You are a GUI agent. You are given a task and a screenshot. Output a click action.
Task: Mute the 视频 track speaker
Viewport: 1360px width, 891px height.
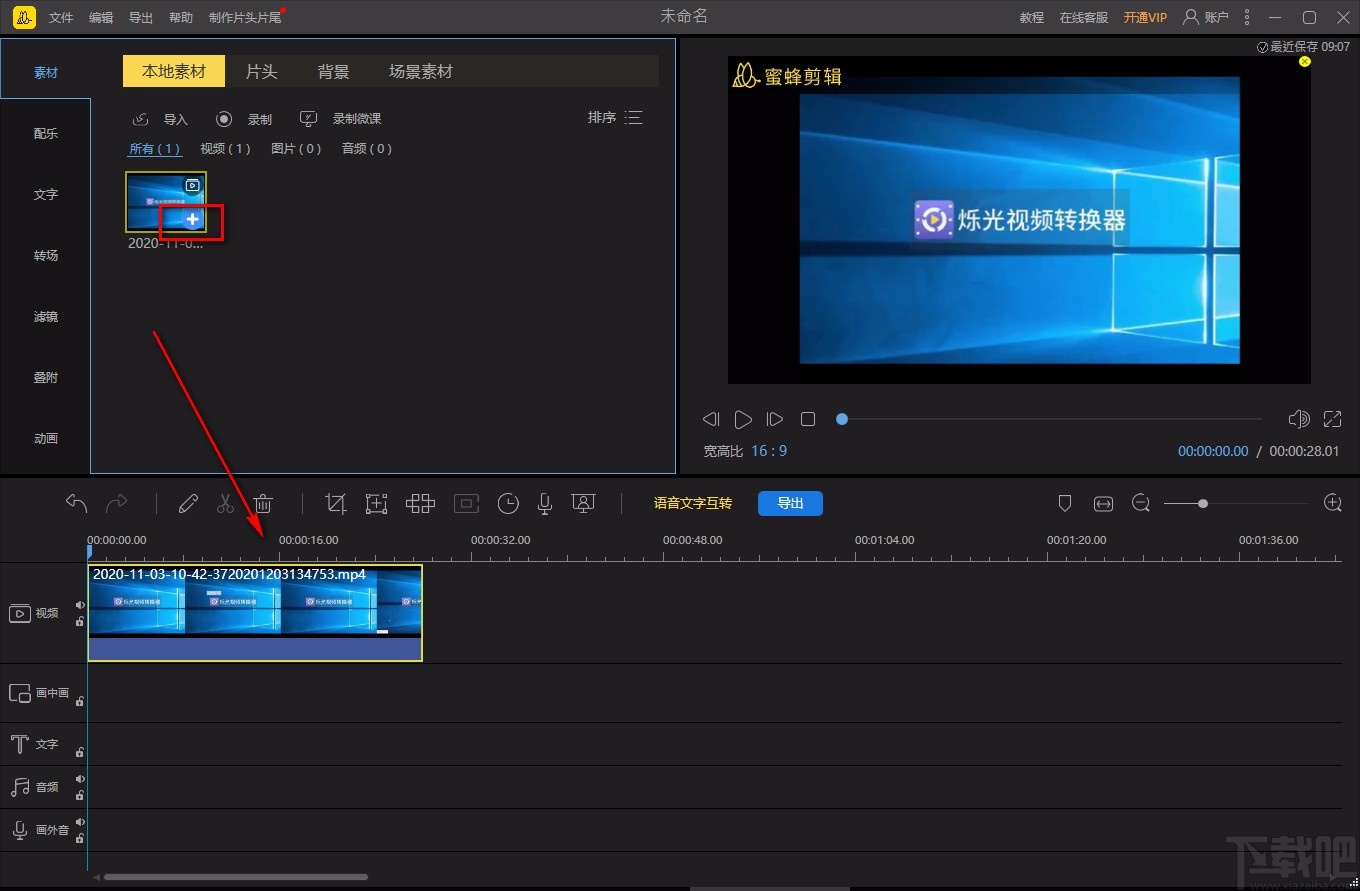(x=80, y=605)
